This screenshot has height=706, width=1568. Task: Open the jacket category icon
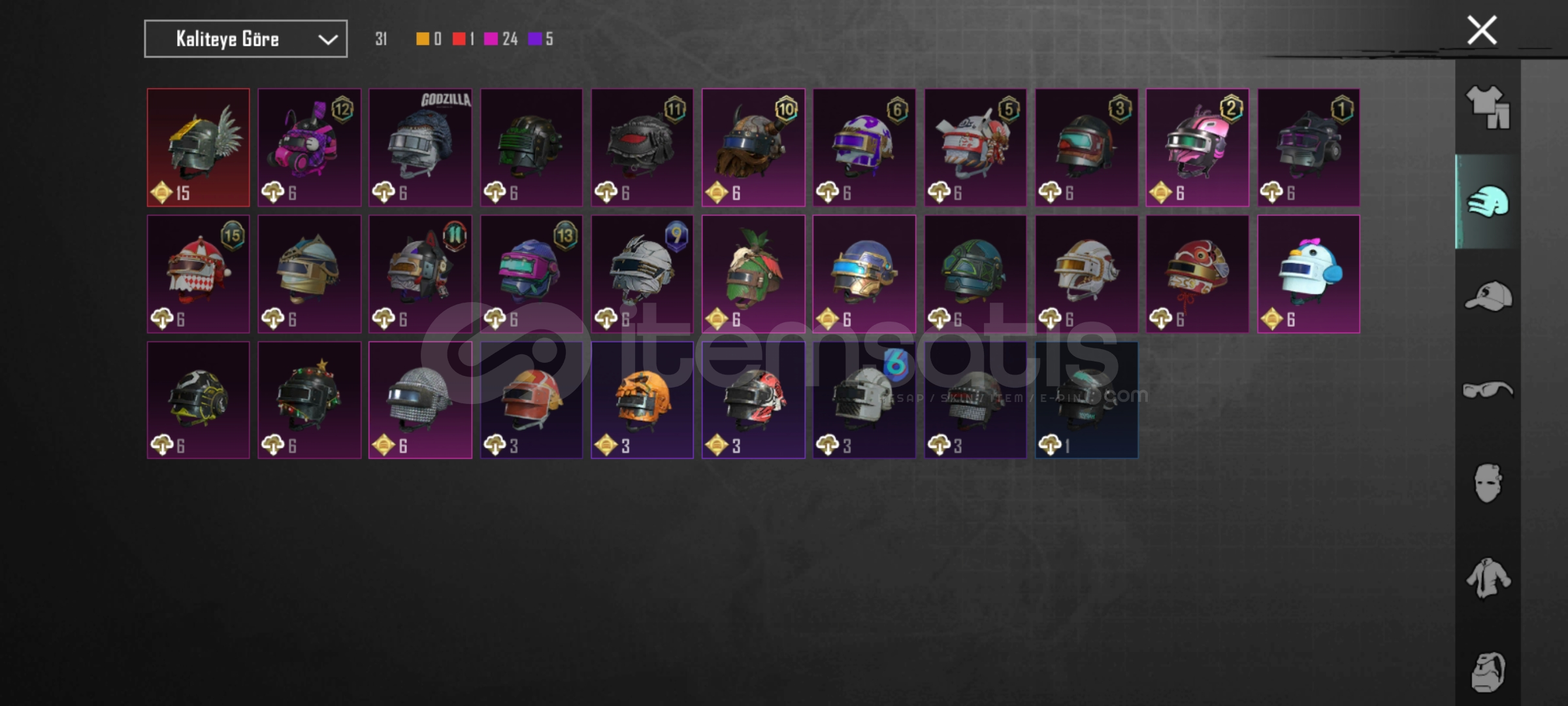click(1488, 578)
